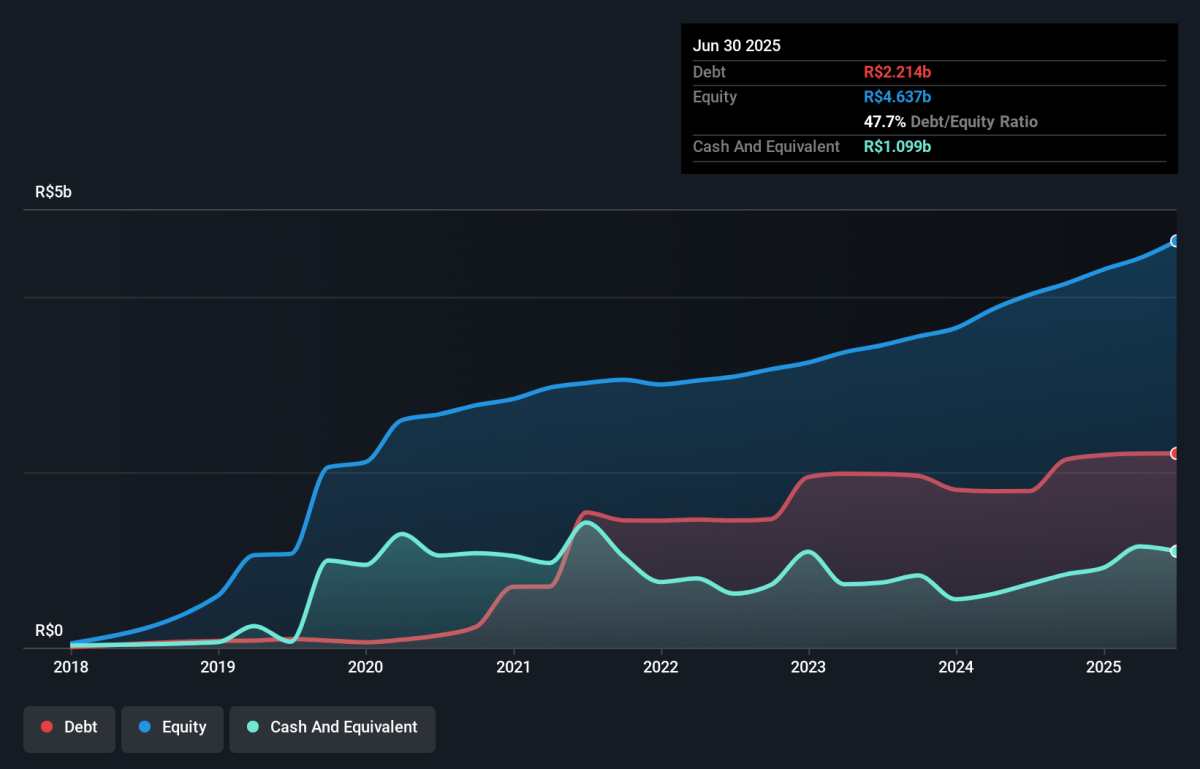Click the teal Cash endpoint marker
Viewport: 1200px width, 769px height.
pyautogui.click(x=1176, y=551)
